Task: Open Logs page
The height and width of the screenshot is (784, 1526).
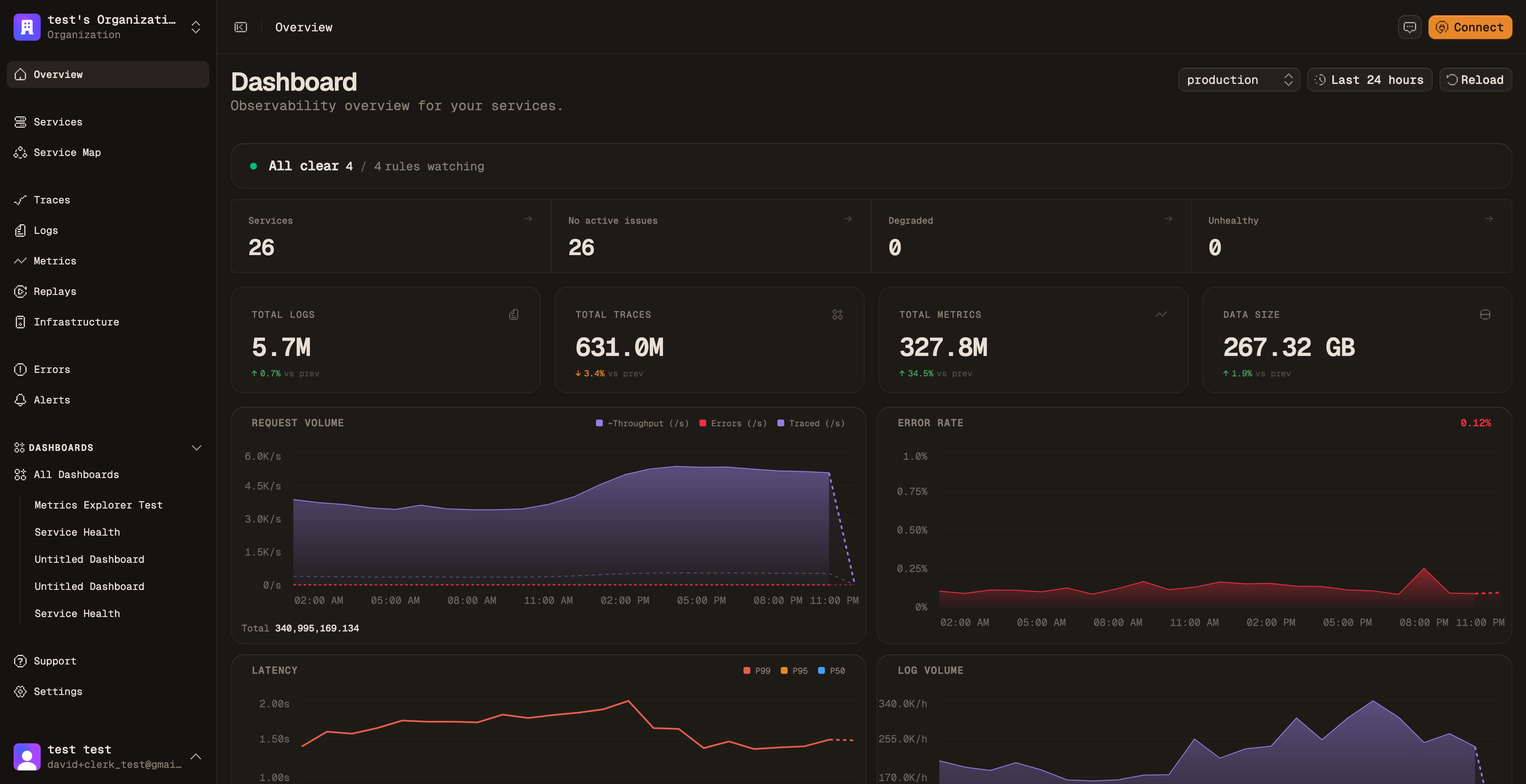Action: tap(108, 231)
